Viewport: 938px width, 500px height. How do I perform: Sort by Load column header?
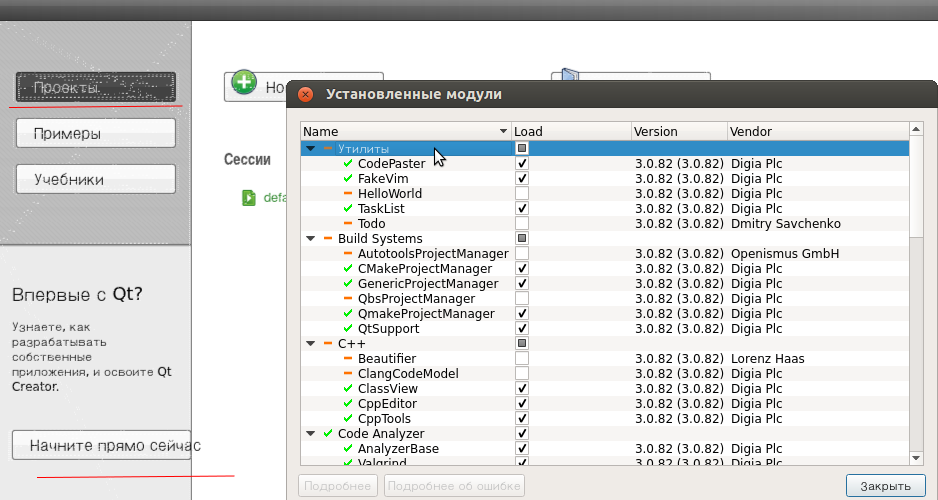[571, 132]
